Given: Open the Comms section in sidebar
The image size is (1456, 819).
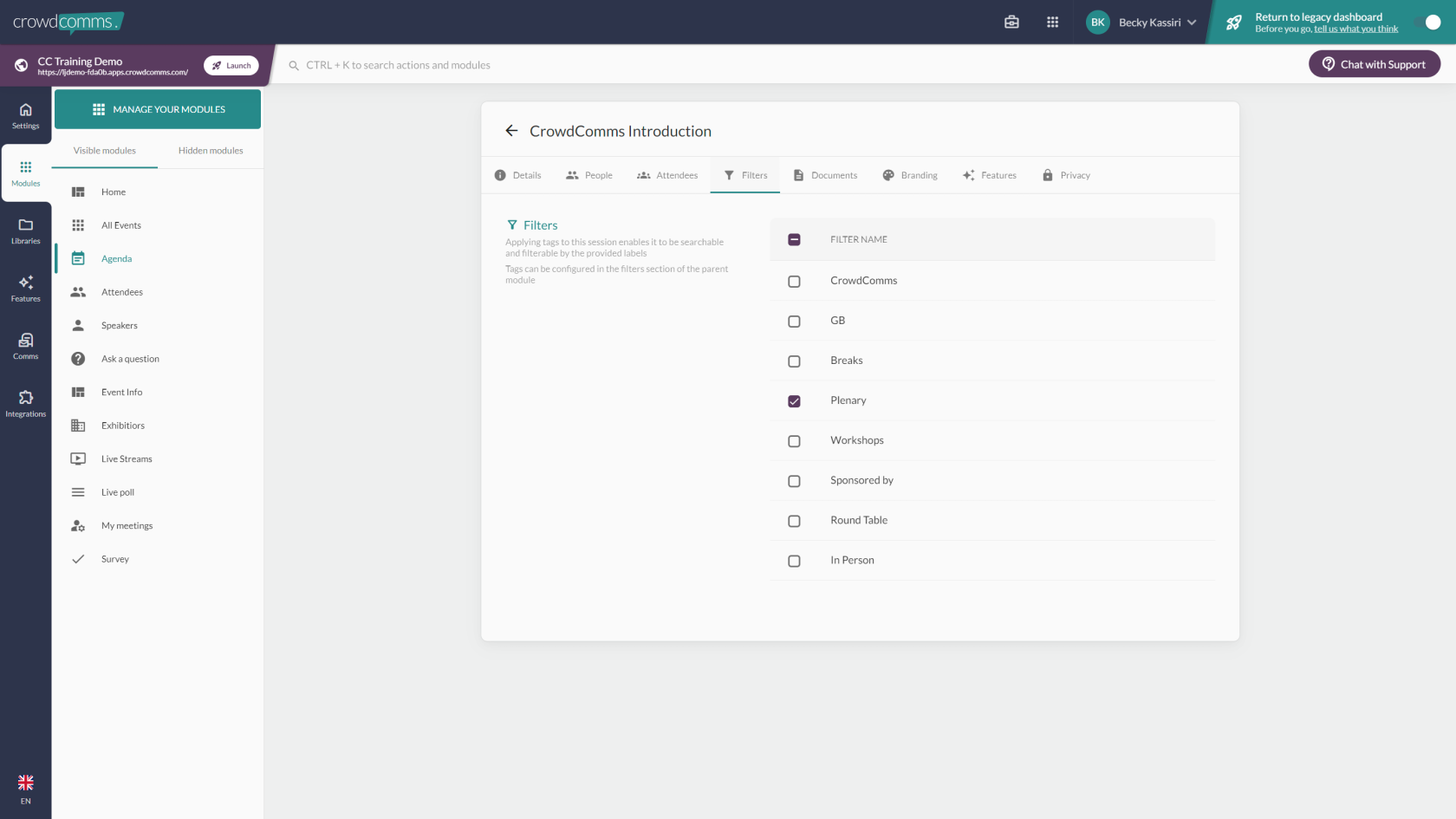Looking at the screenshot, I should tap(26, 346).
